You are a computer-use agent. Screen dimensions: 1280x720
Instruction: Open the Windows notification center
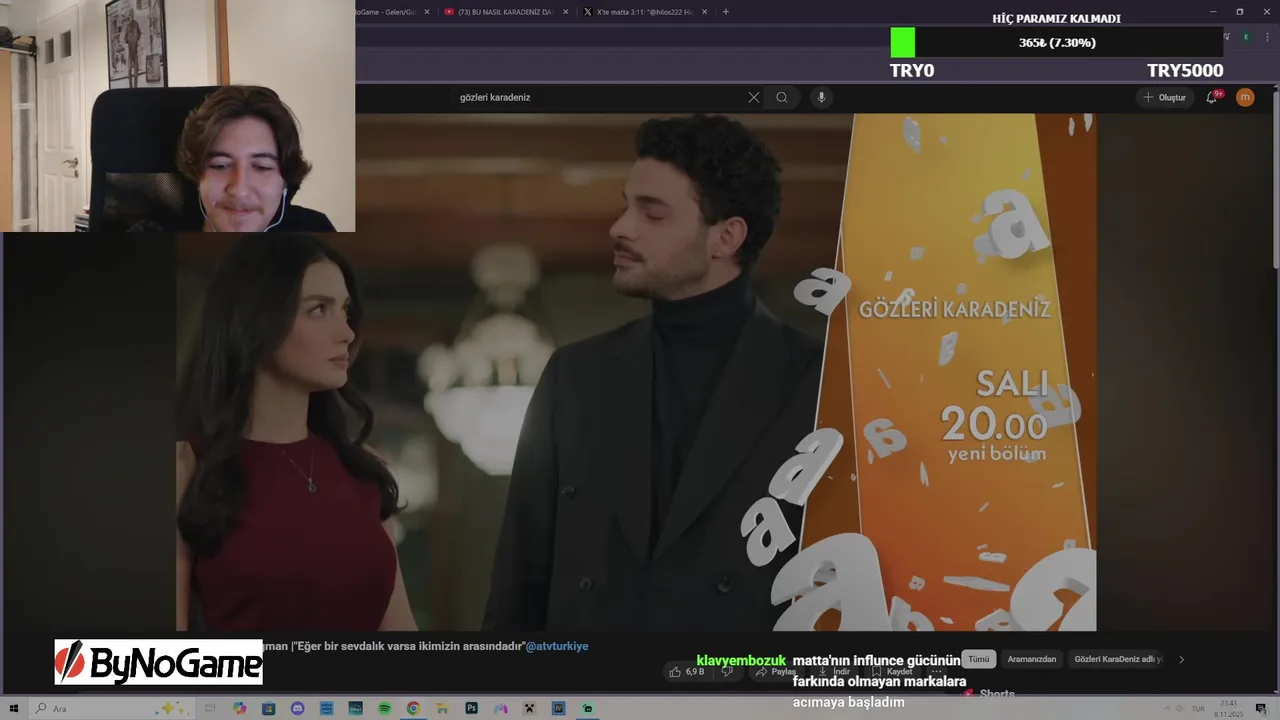coord(1261,708)
